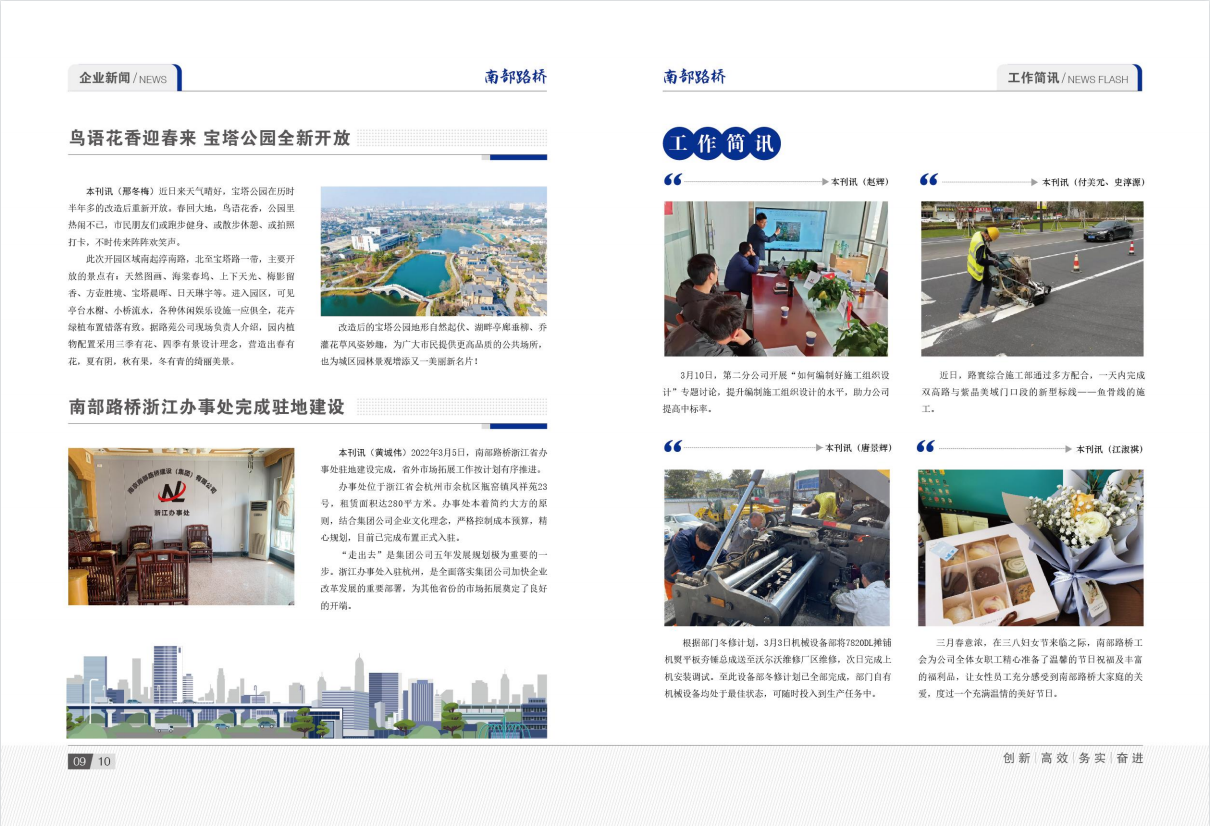Open the meeting room discussion photo

point(776,279)
